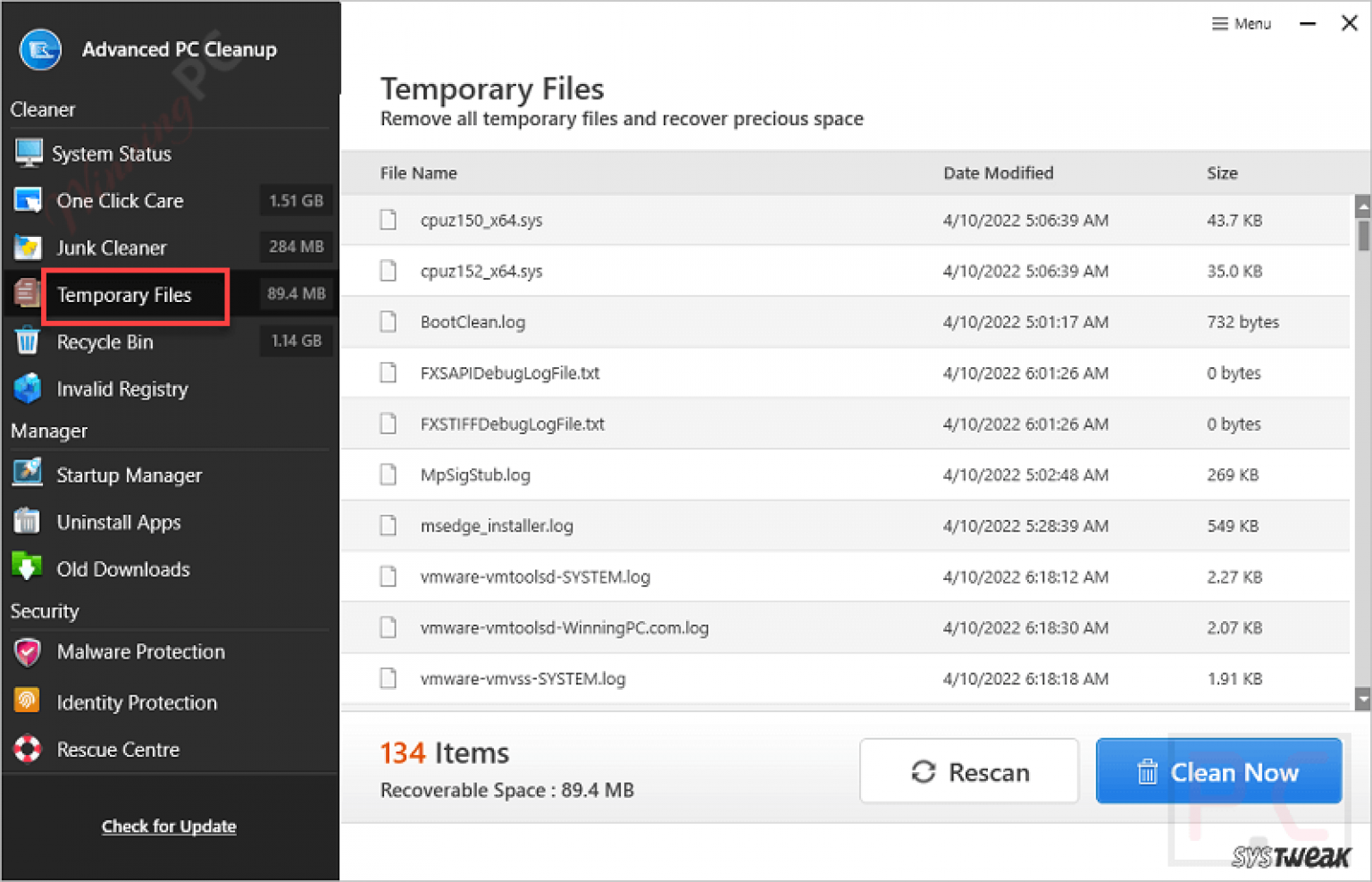The width and height of the screenshot is (1372, 882).
Task: Go to Junk Cleaner section
Action: [112, 248]
